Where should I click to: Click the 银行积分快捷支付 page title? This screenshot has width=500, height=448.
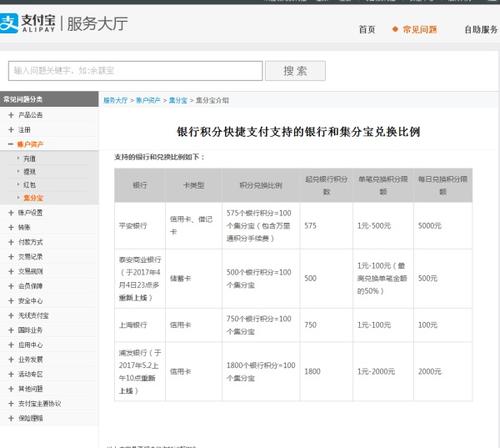[x=298, y=132]
